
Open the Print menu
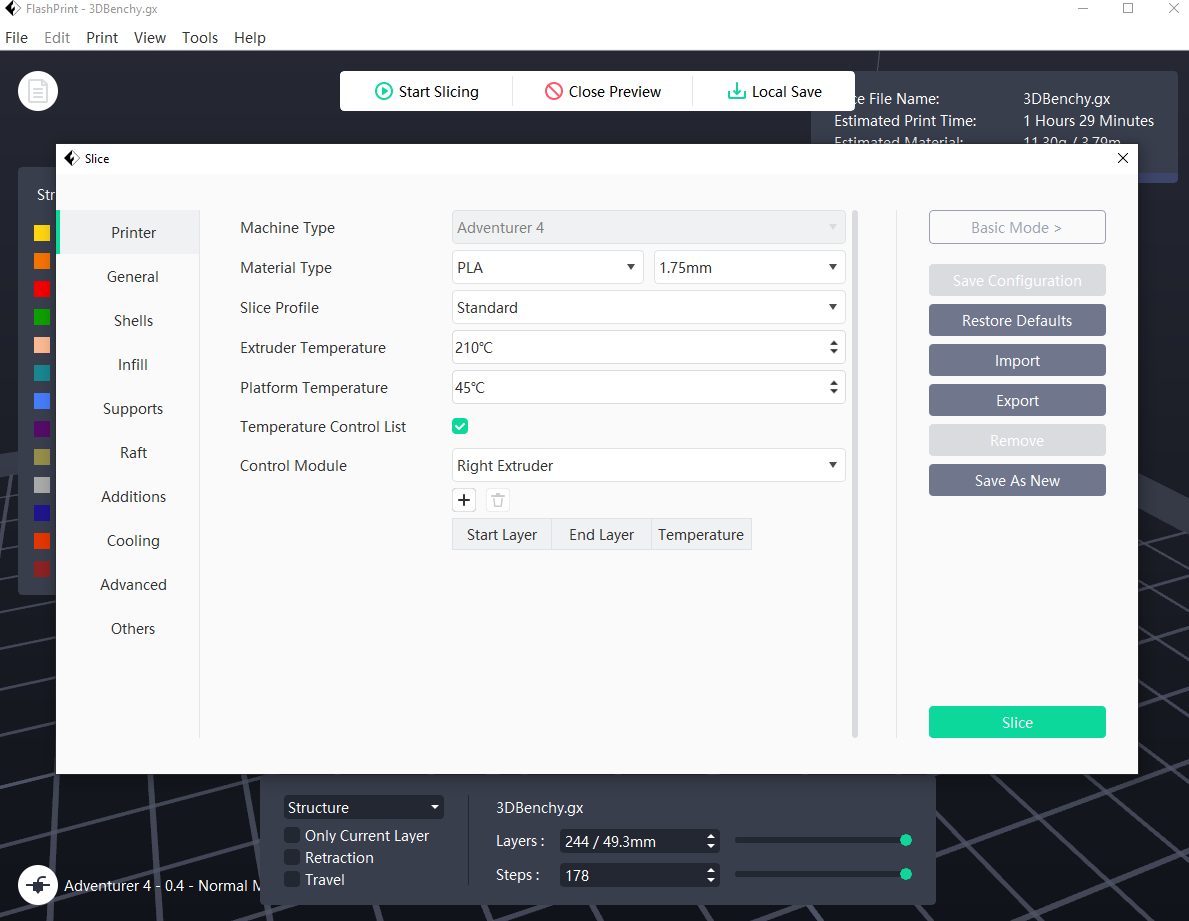102,38
